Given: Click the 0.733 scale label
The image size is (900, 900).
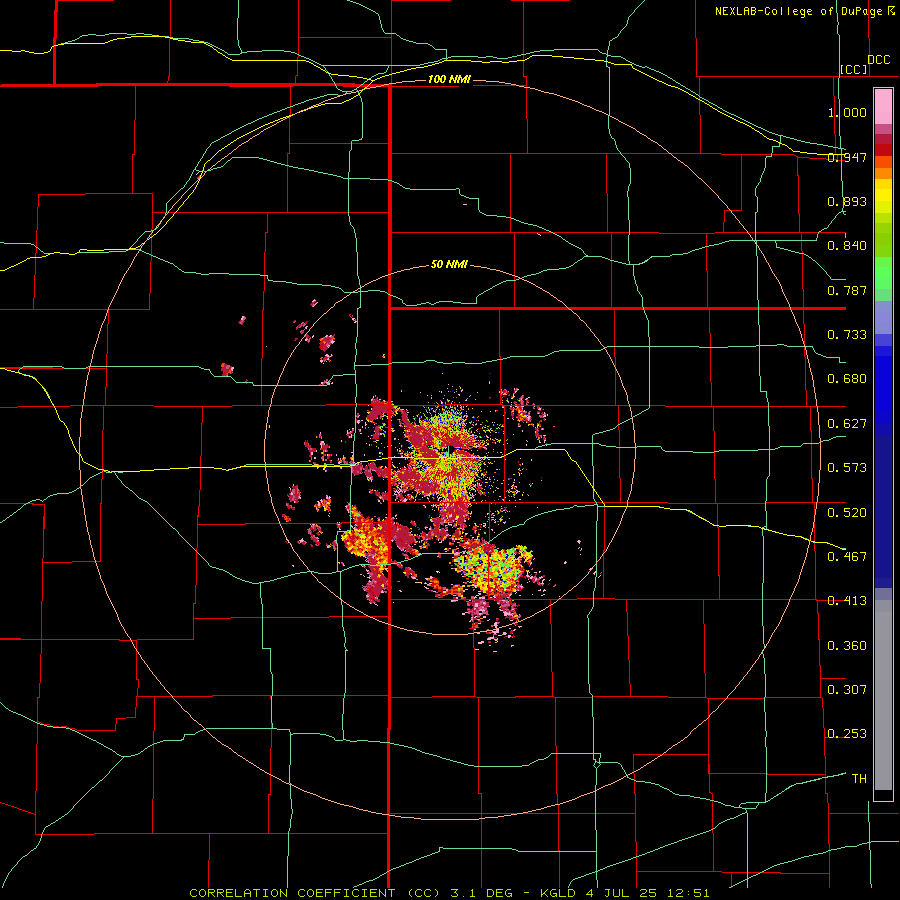Looking at the screenshot, I should click(847, 335).
